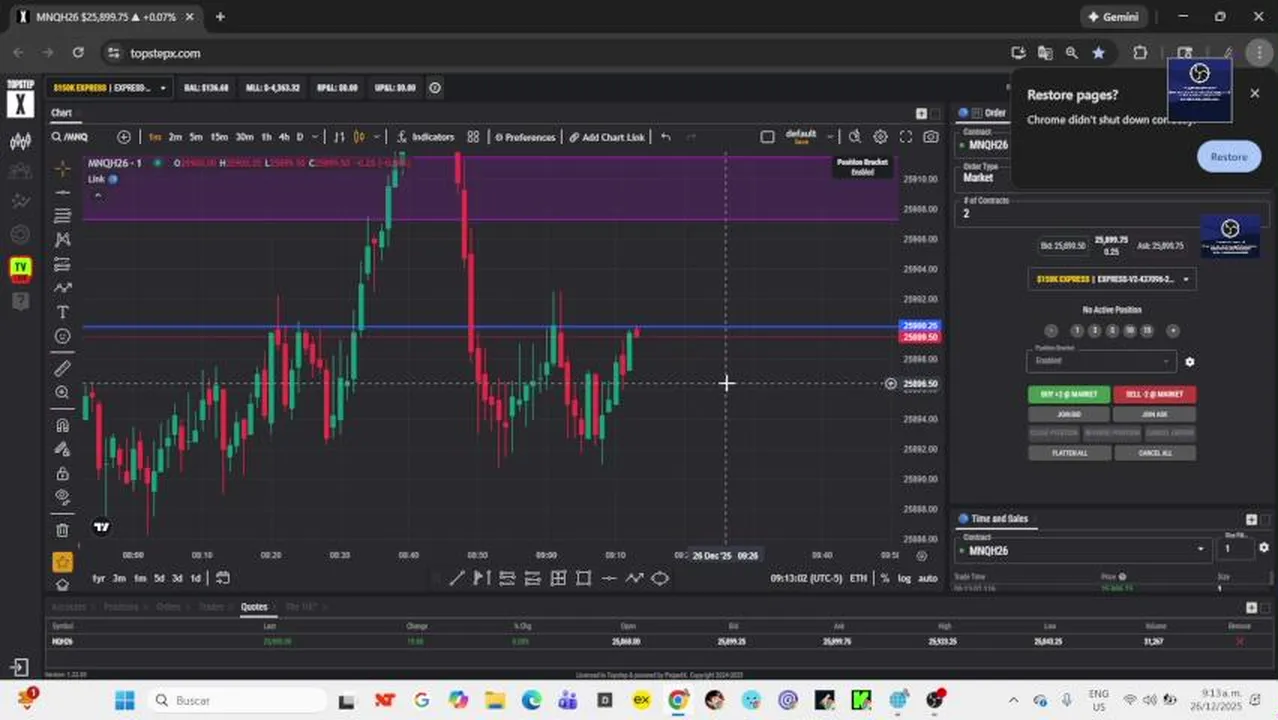Select the trend line drawing tool
Image resolution: width=1278 pixels, height=720 pixels.
point(62,192)
